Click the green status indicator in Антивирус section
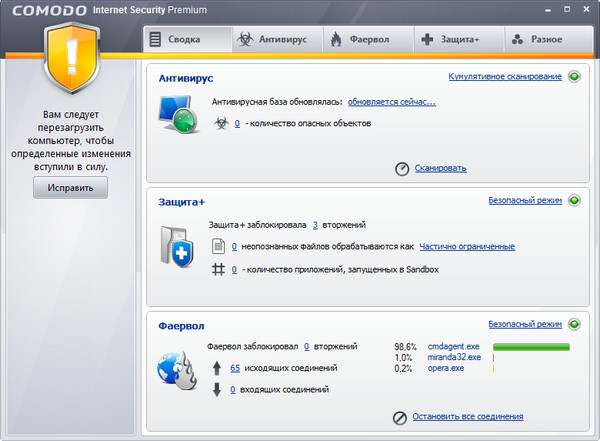Screen dimensions: 600x441 pos(575,76)
